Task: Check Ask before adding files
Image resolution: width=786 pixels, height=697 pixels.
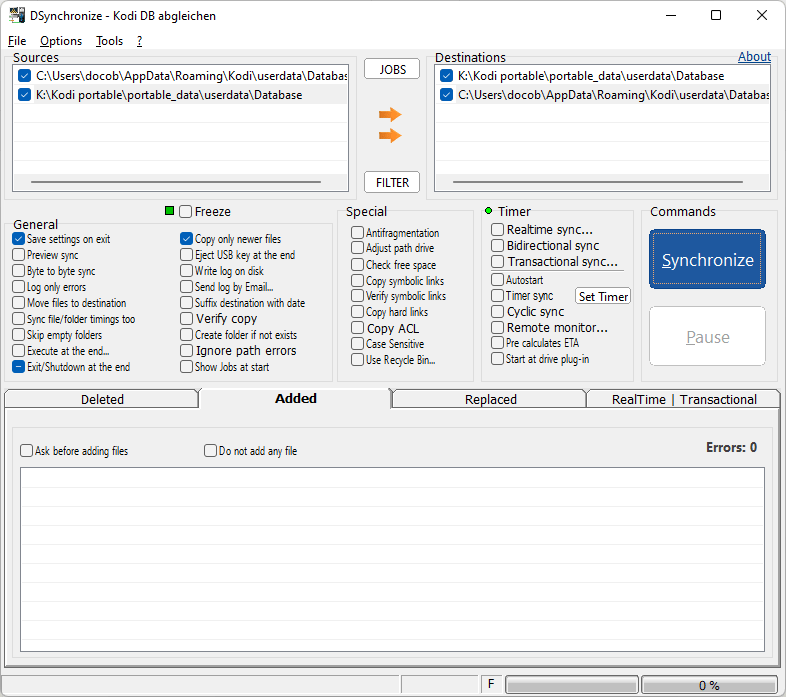Action: click(27, 450)
